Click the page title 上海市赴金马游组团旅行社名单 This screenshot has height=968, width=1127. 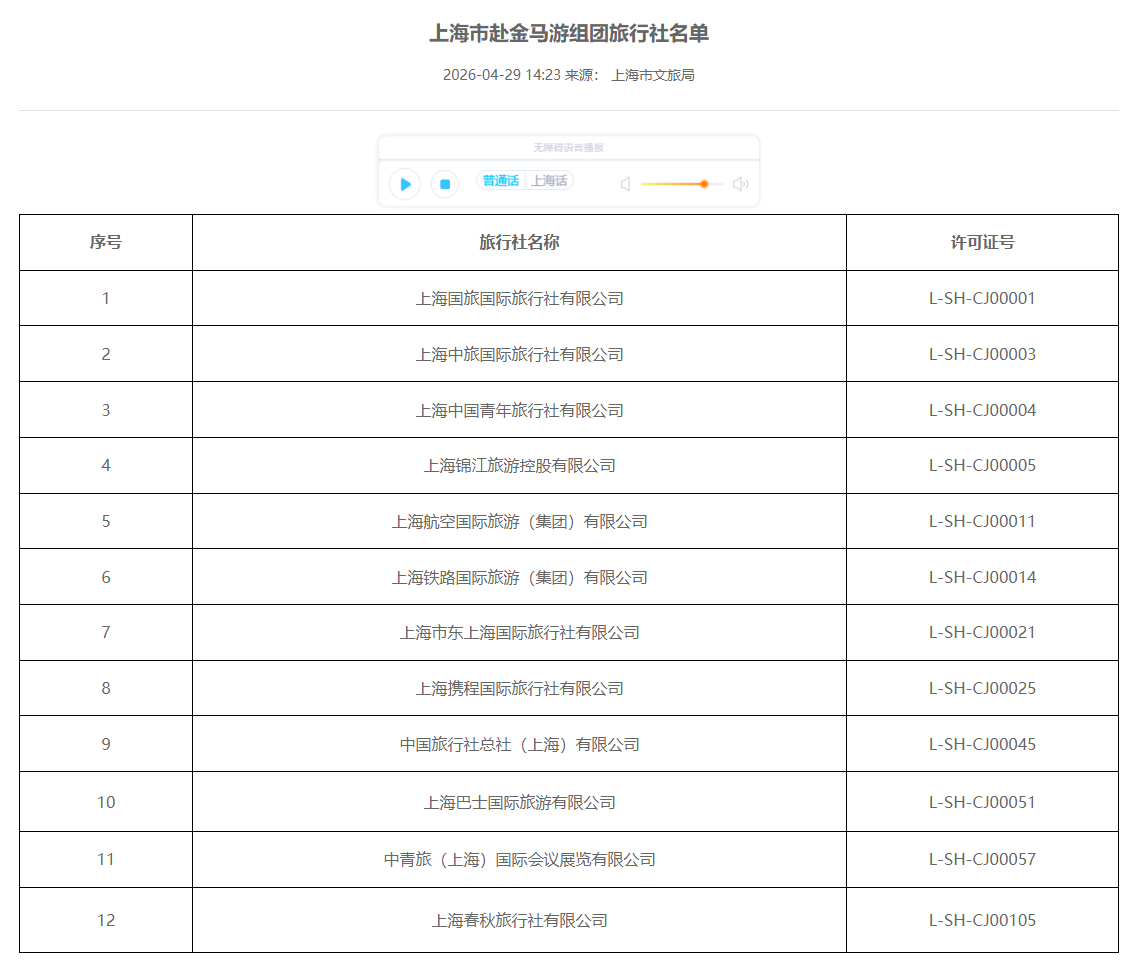point(568,34)
